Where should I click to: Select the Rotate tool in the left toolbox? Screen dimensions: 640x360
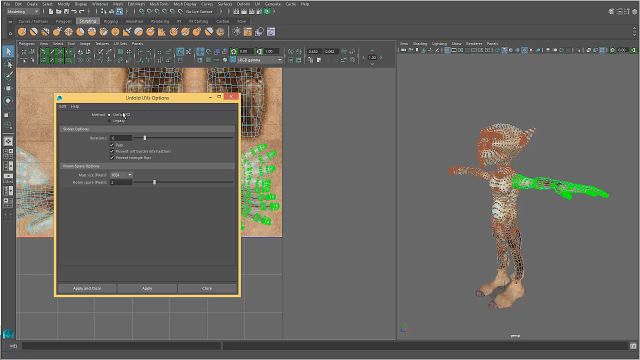point(8,100)
